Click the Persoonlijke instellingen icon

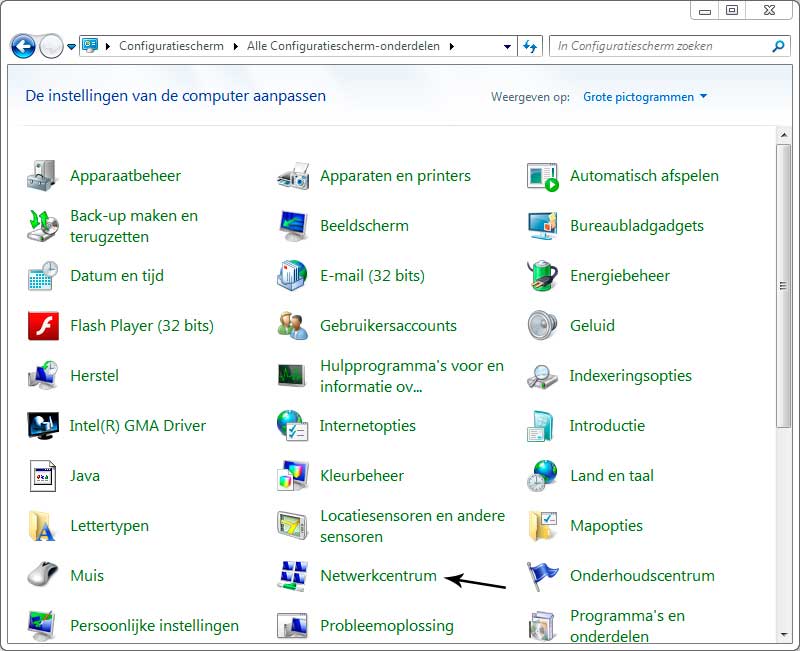pos(41,626)
